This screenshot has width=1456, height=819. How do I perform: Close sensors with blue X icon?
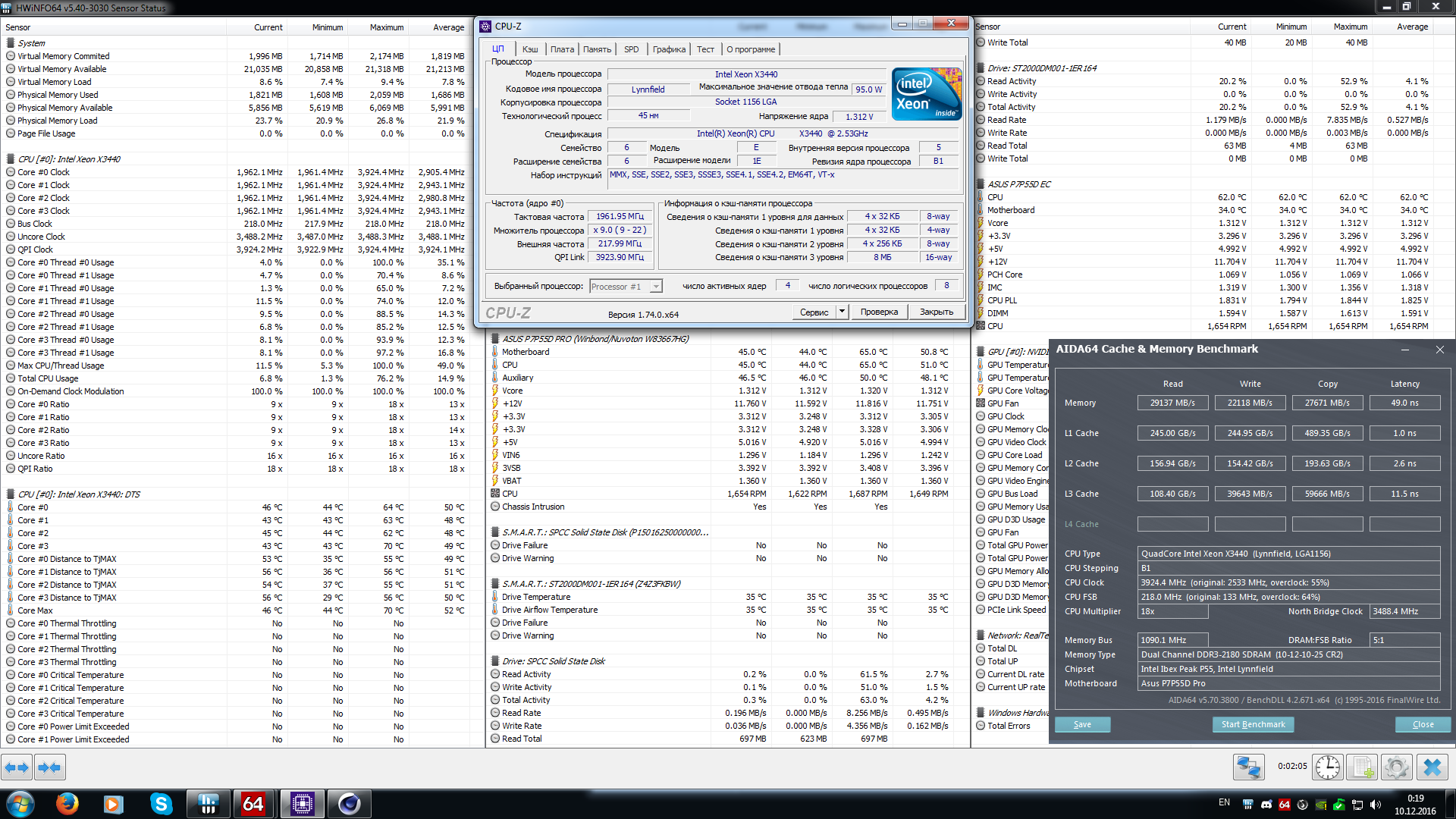click(x=1432, y=767)
